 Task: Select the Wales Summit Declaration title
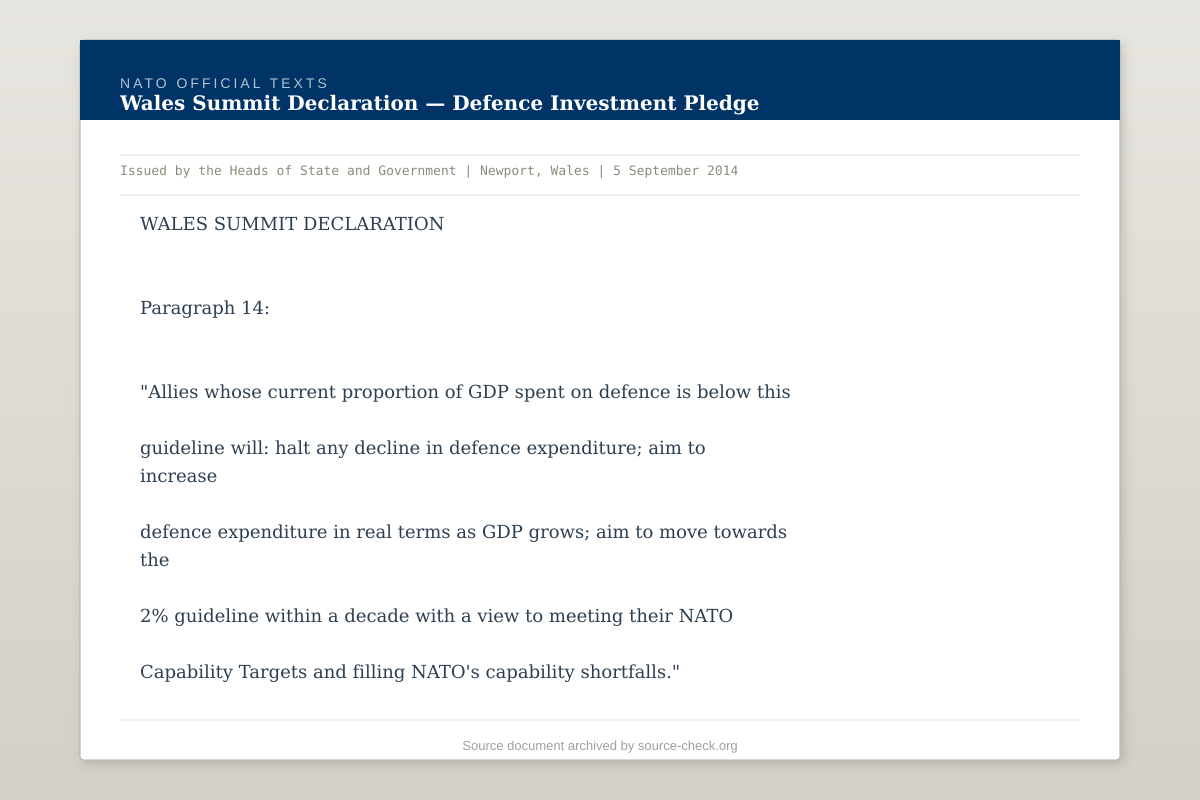268,103
